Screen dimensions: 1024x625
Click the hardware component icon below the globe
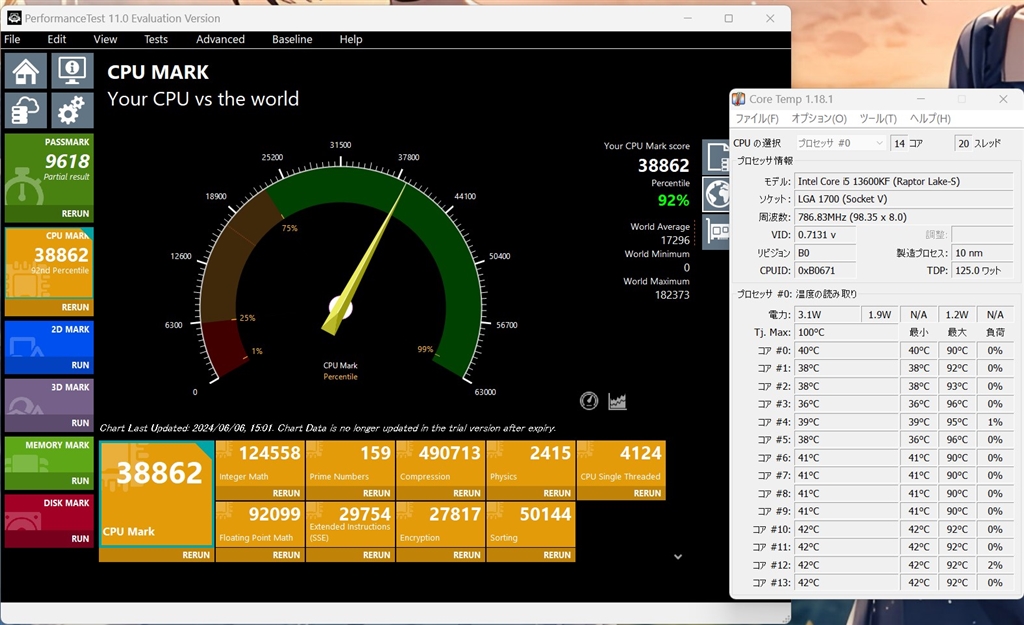tap(717, 232)
